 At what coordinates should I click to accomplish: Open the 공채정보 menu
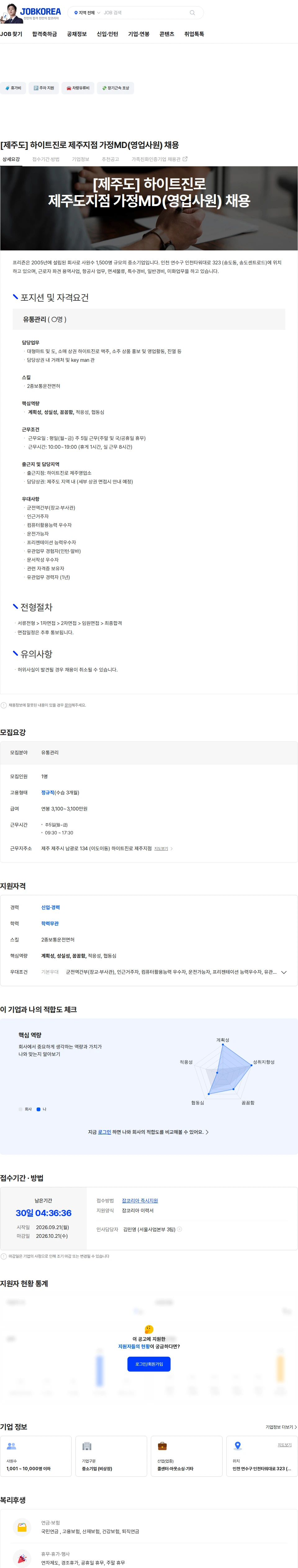(77, 34)
